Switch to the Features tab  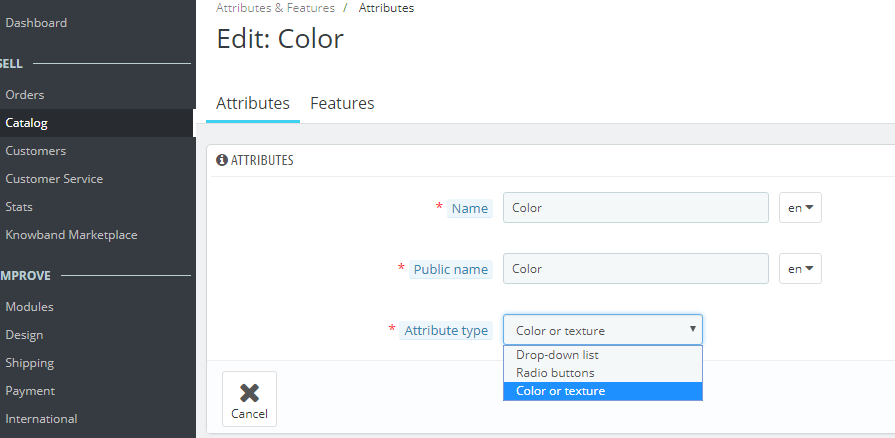pyautogui.click(x=342, y=103)
